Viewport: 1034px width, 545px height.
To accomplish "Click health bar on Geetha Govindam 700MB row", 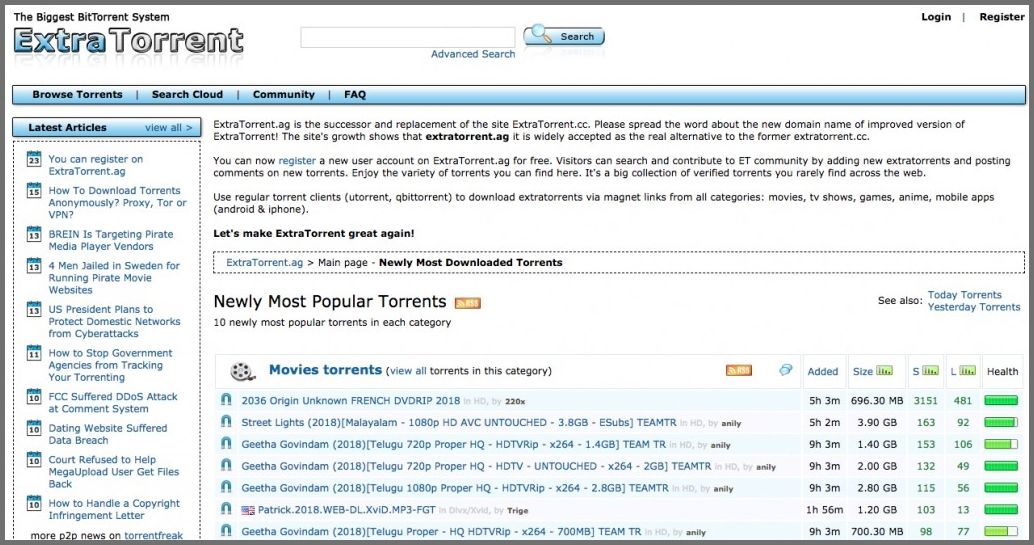I will click(1001, 531).
